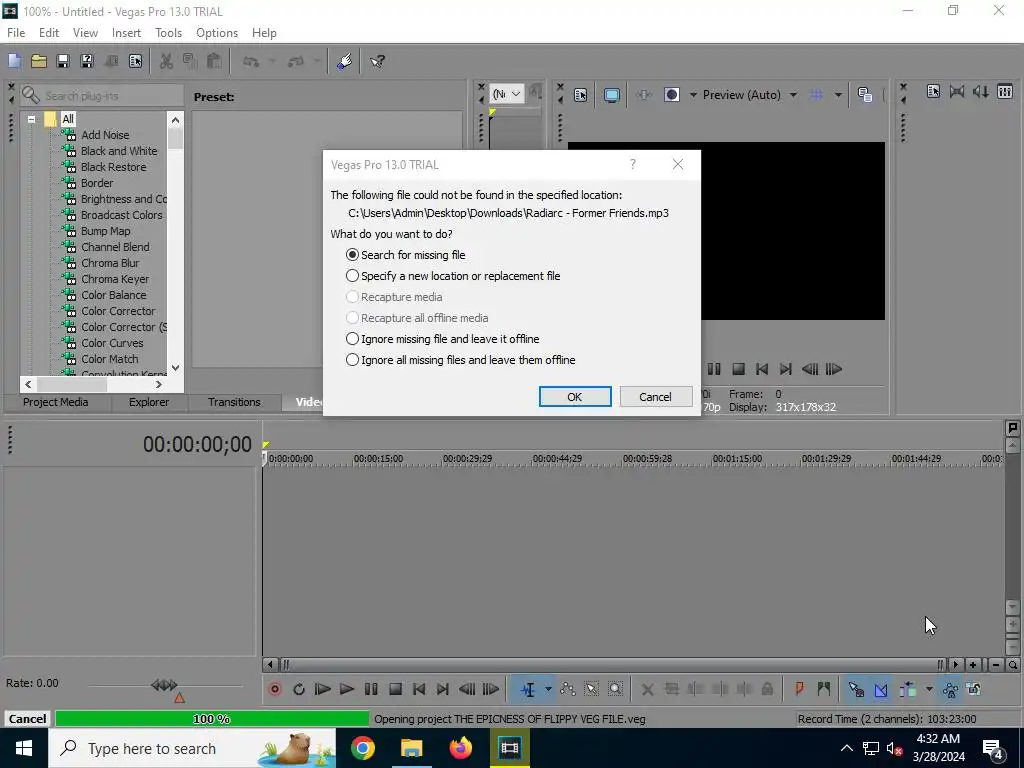Image resolution: width=1024 pixels, height=768 pixels.
Task: Toggle Enable Snapping icon in timeline toolbar
Action: click(856, 689)
